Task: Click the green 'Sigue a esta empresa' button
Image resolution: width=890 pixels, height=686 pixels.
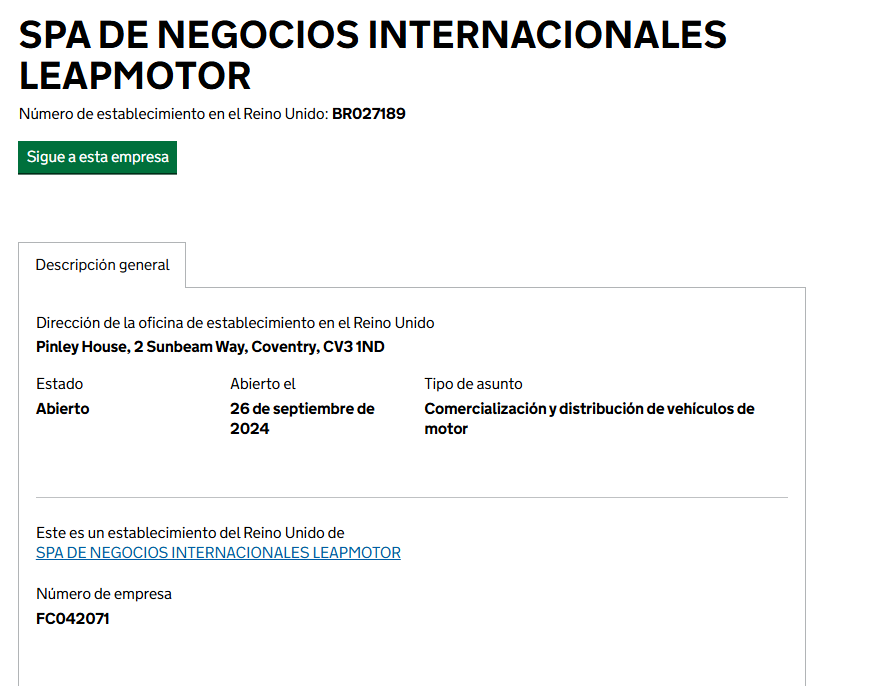Action: point(97,157)
